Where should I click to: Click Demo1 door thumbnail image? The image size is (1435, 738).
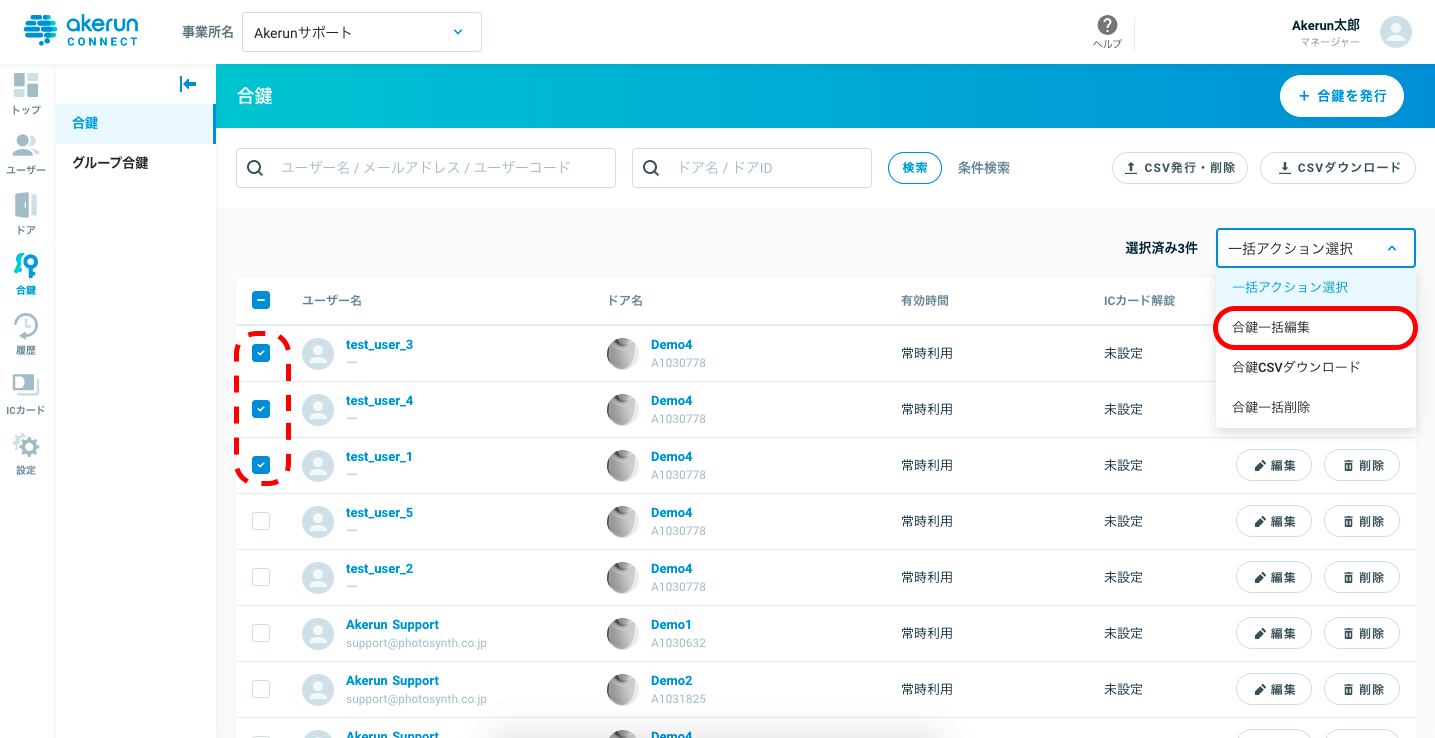pyautogui.click(x=623, y=633)
